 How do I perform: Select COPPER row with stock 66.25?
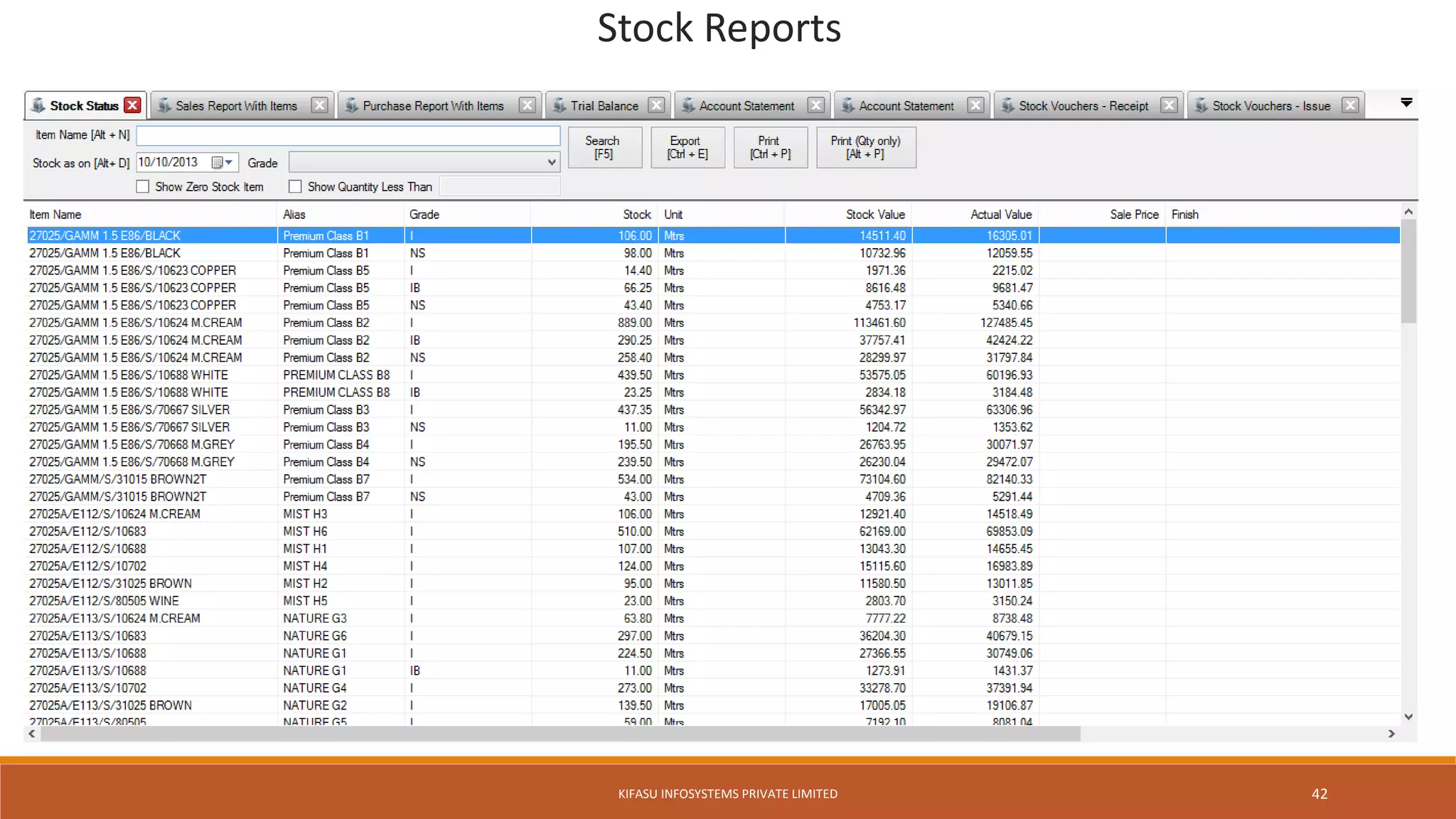713,288
